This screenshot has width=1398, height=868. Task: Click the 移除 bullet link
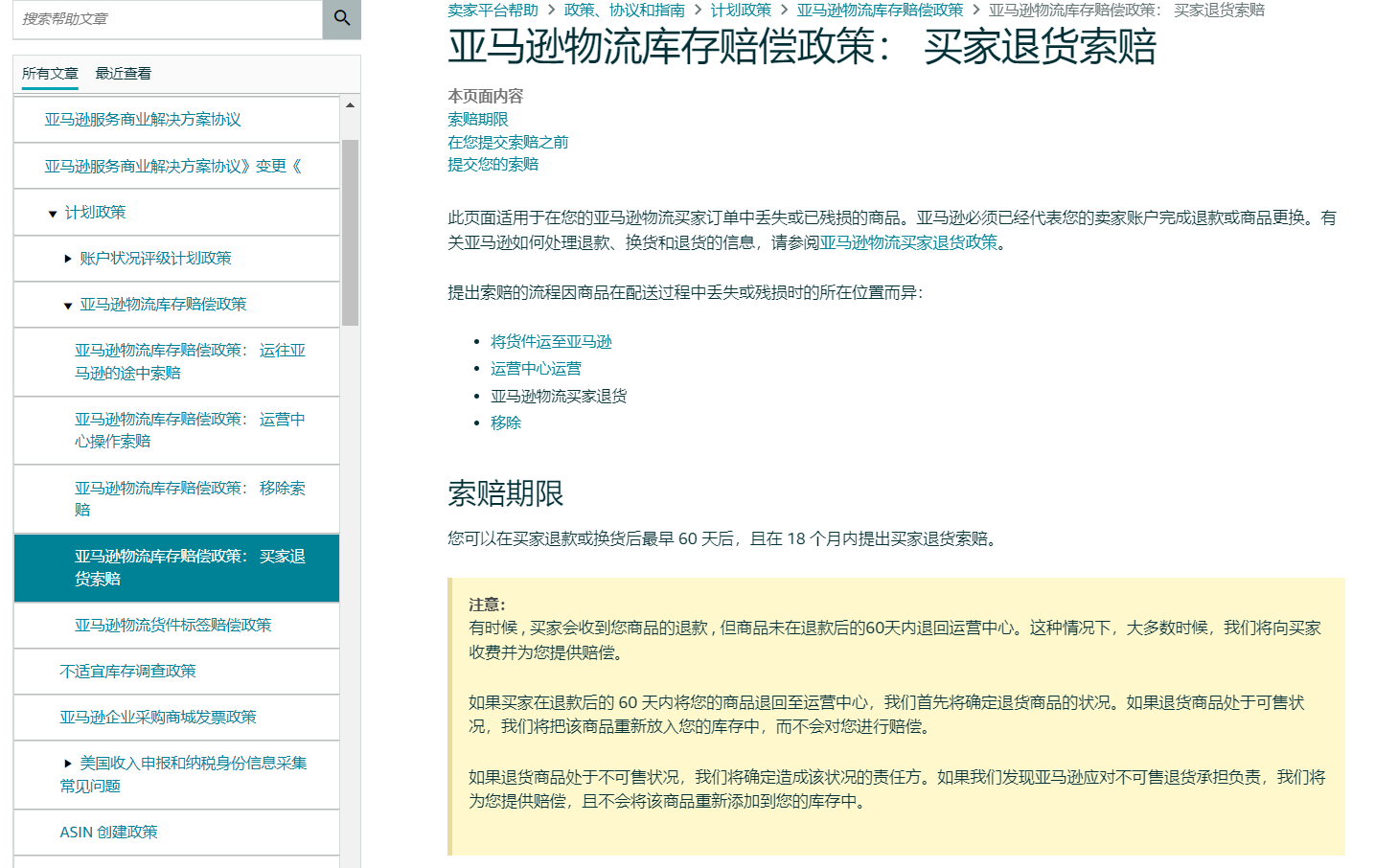(505, 422)
